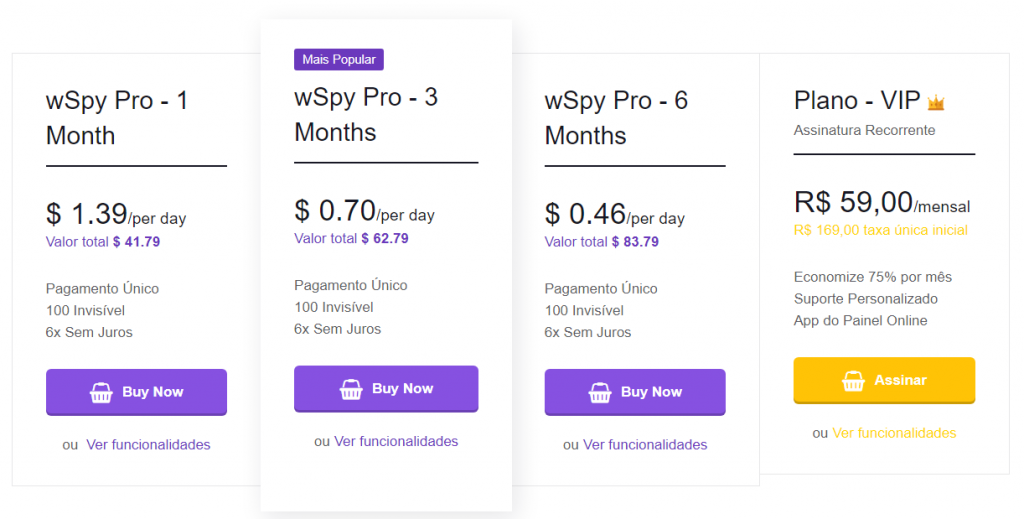Click basket icon on 3 Months Buy Now
Viewport: 1024px width, 519px height.
351,389
